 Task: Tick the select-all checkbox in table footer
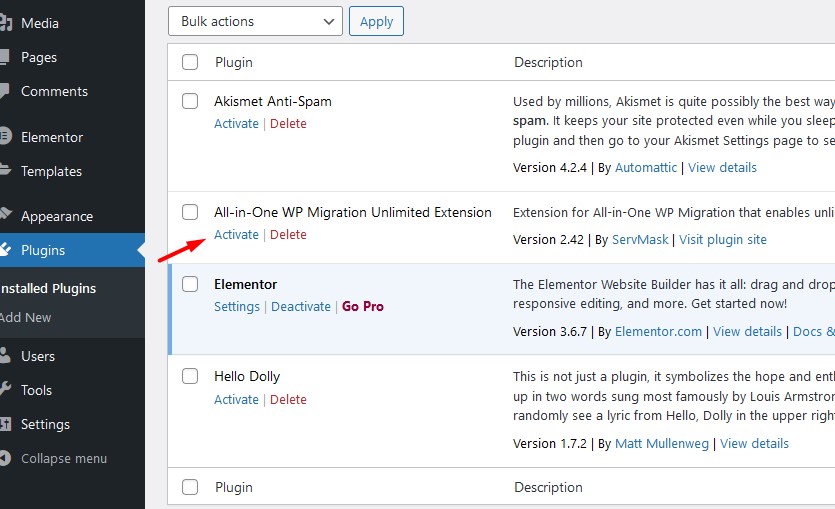190,487
